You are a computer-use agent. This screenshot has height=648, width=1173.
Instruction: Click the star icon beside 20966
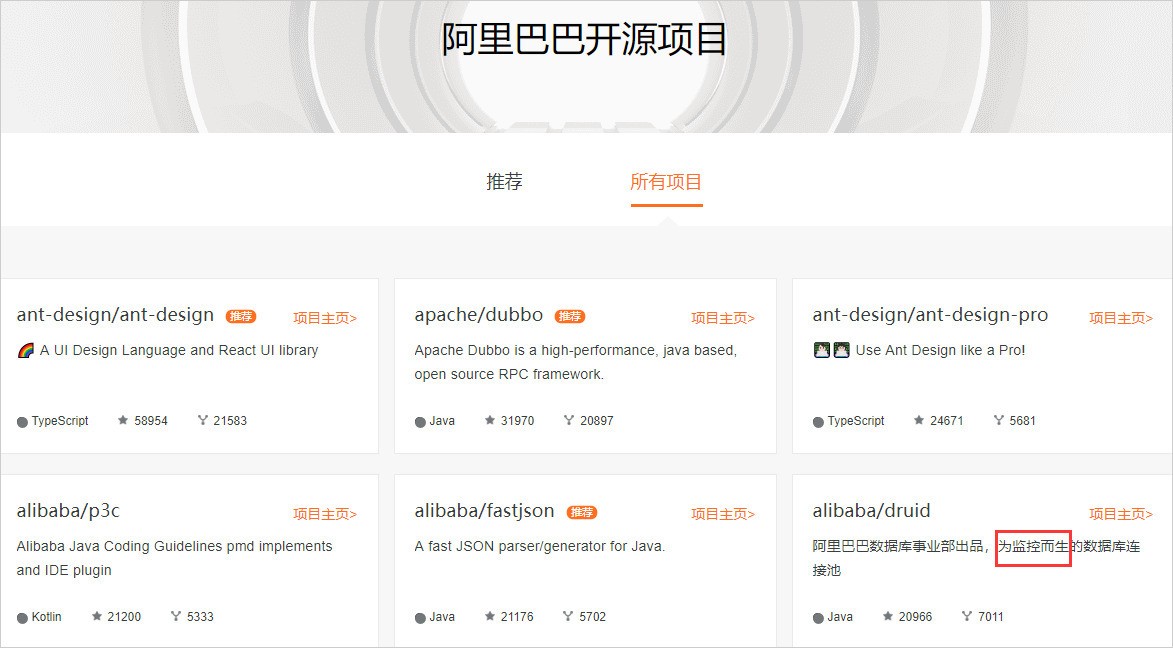887,617
